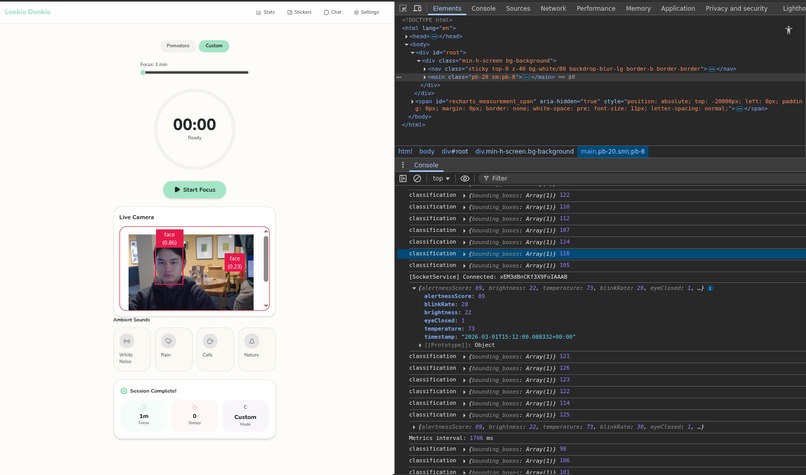The width and height of the screenshot is (806, 475).
Task: Switch to the Application tab
Action: (x=677, y=8)
